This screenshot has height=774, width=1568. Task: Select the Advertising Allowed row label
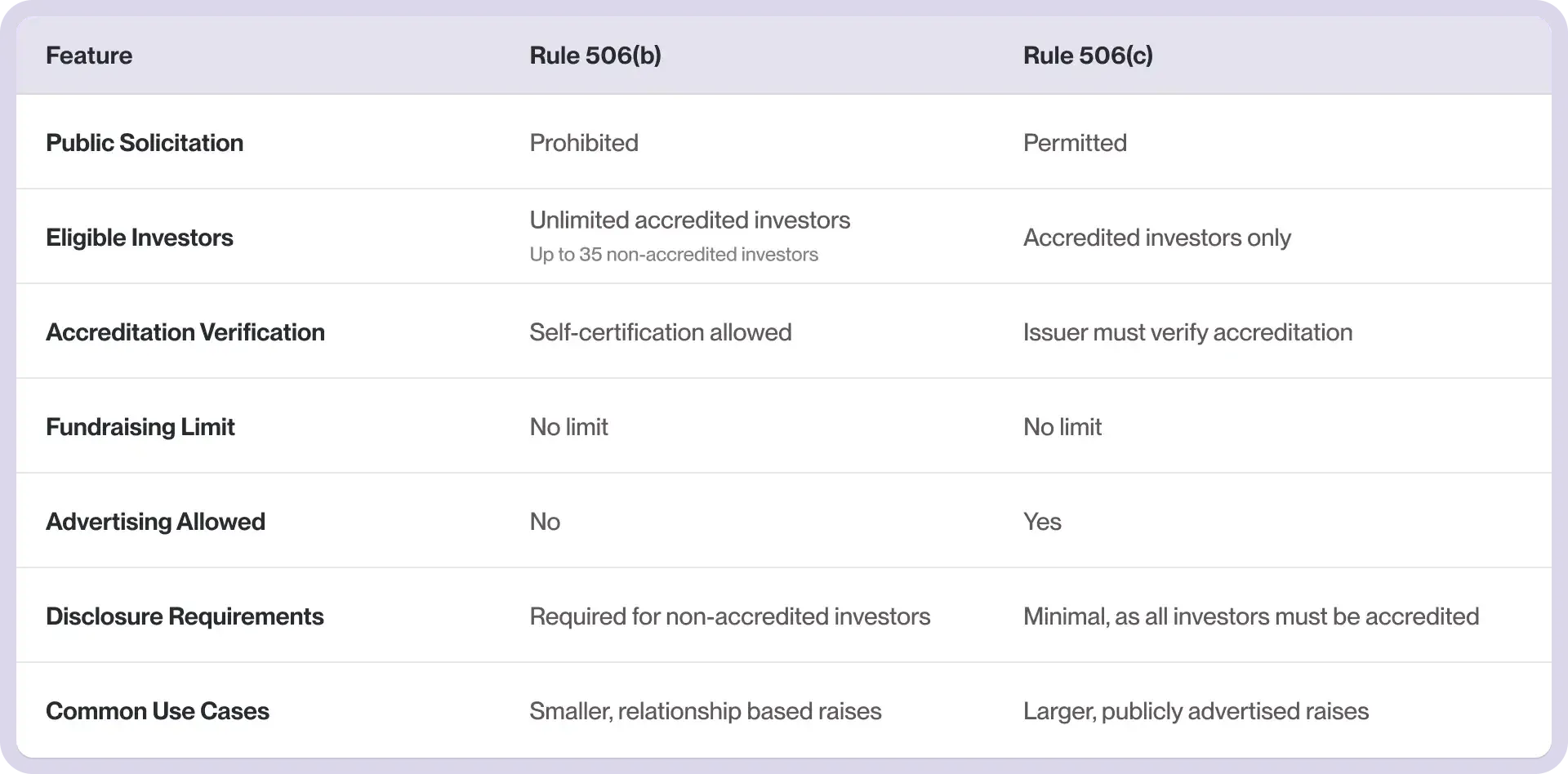pyautogui.click(x=155, y=522)
